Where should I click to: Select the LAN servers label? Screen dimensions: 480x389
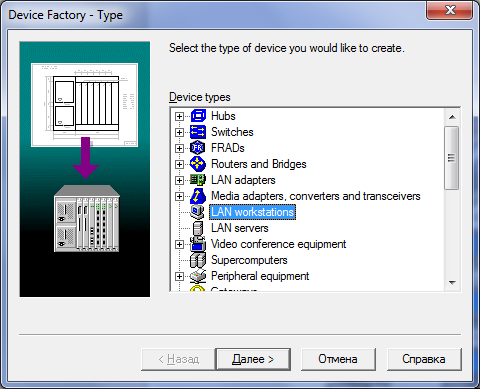[x=240, y=228]
